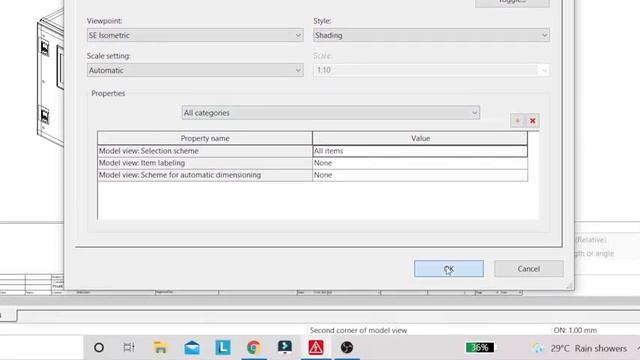Screen dimensions: 640x360
Task: Expand the All categories dropdown
Action: pos(331,113)
